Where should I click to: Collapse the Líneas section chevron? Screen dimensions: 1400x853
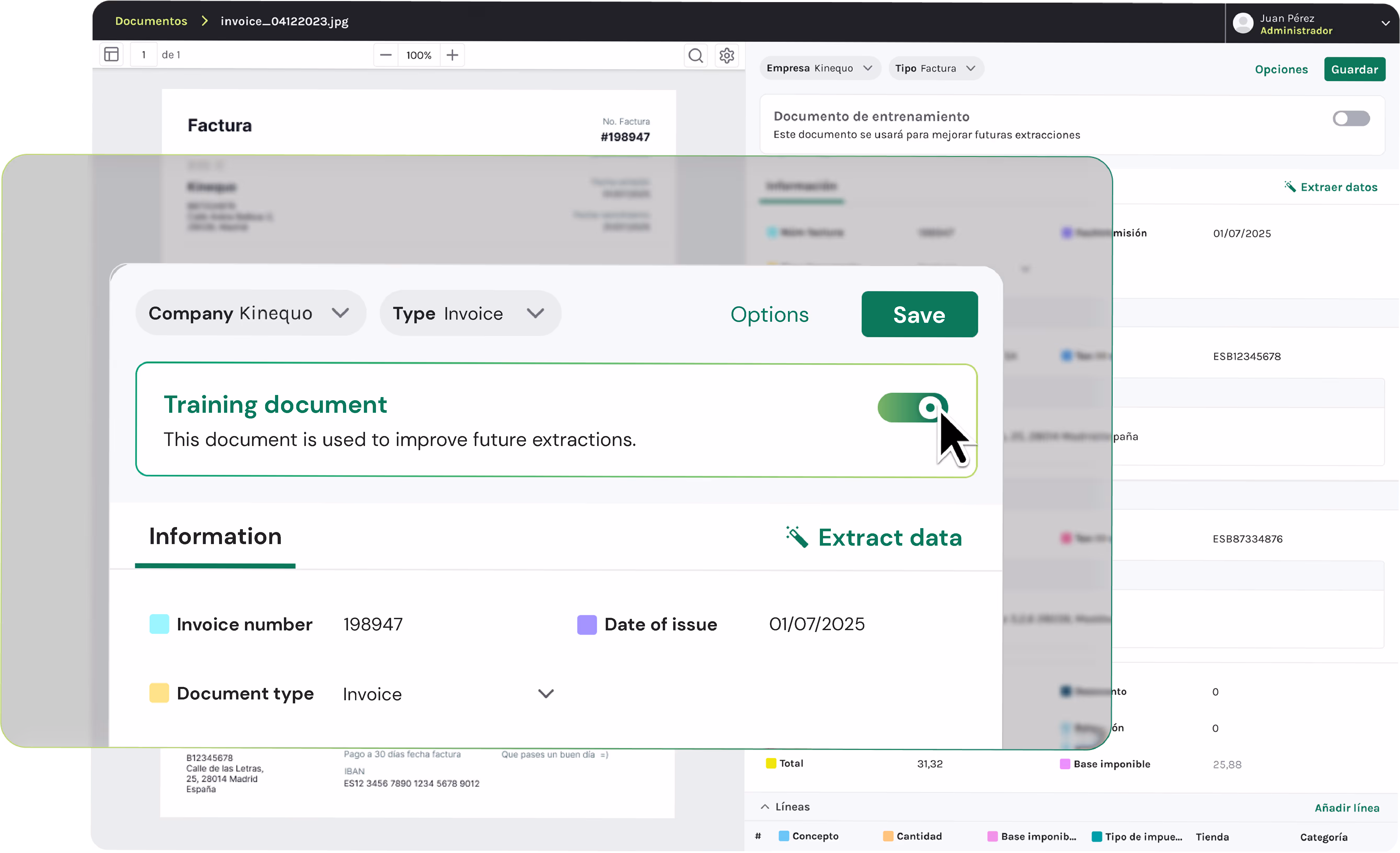[x=765, y=806]
